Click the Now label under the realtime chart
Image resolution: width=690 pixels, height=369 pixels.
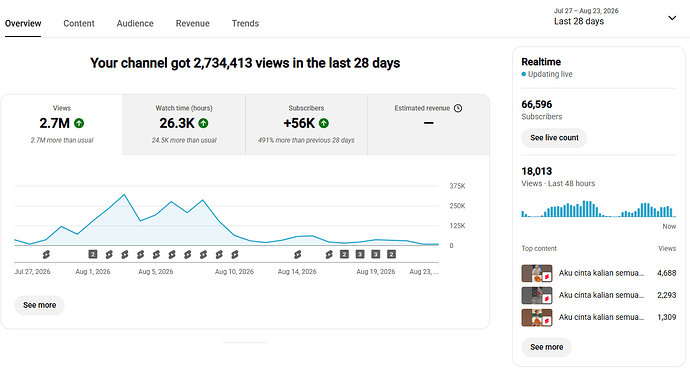click(x=669, y=226)
